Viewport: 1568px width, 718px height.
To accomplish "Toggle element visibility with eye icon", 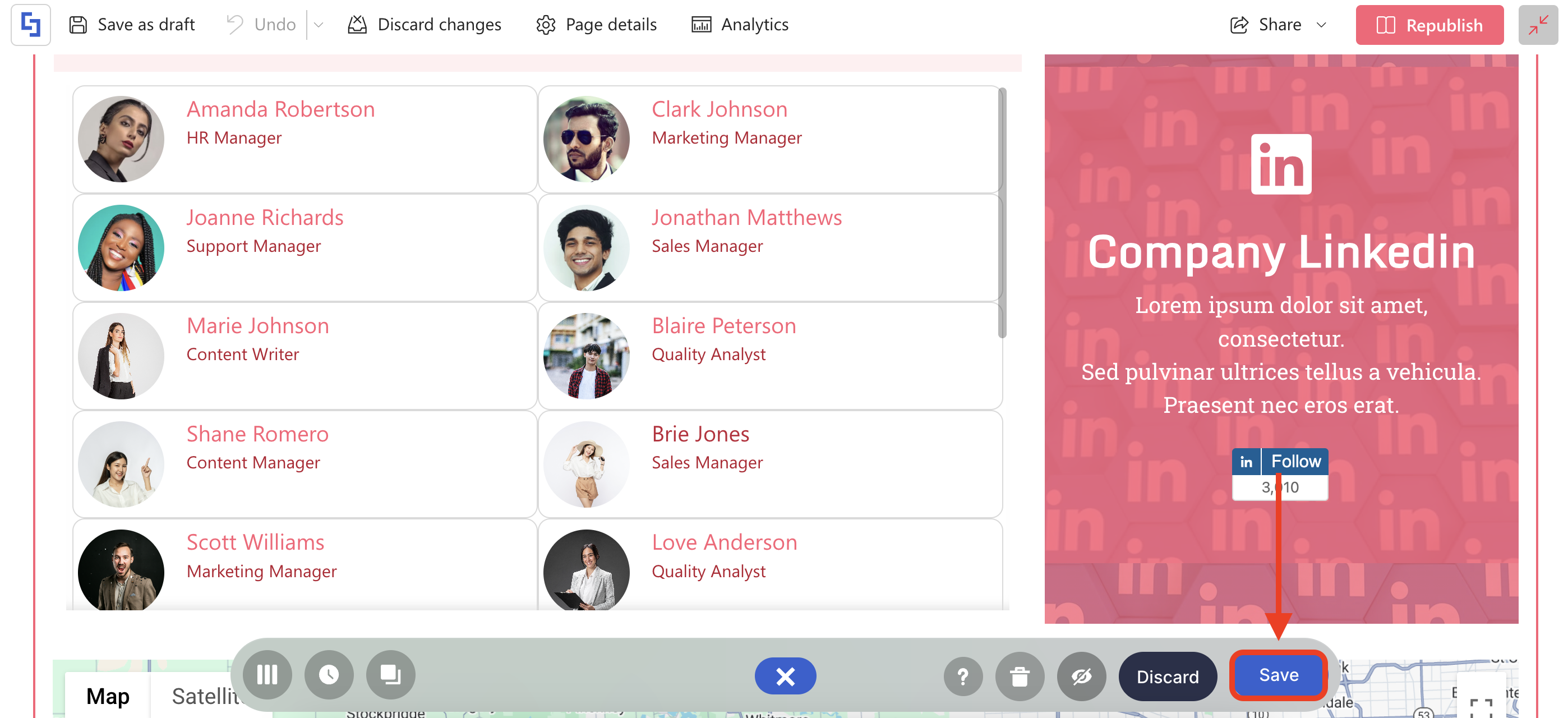I will pyautogui.click(x=1081, y=676).
